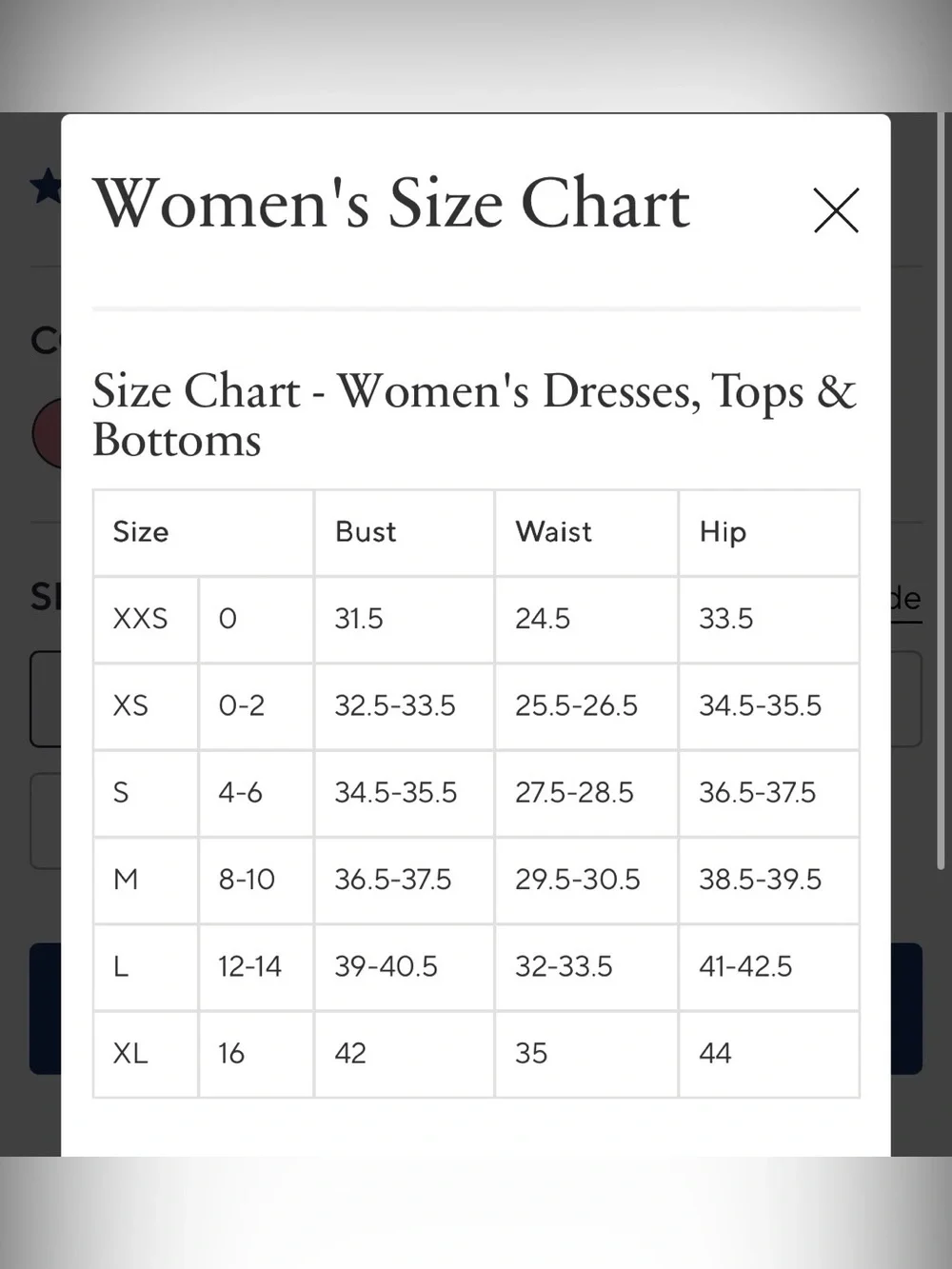Click the blue star rating icon
The width and height of the screenshot is (952, 1269).
[45, 187]
